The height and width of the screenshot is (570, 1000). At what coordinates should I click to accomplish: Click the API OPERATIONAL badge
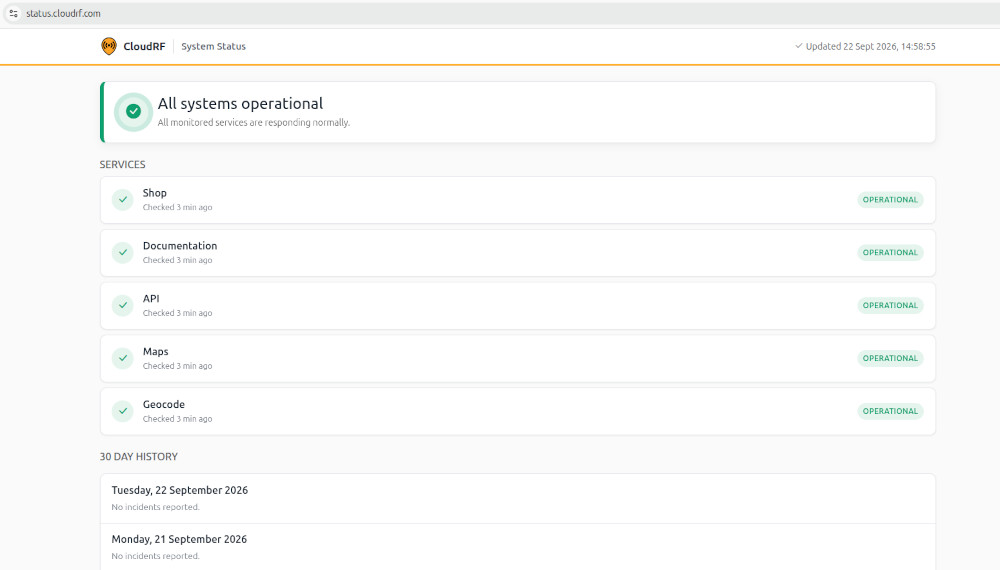click(x=890, y=305)
